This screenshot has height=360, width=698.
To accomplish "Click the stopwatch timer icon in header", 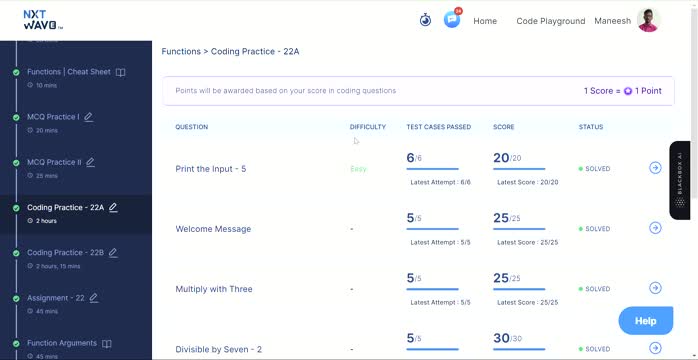I will [426, 20].
